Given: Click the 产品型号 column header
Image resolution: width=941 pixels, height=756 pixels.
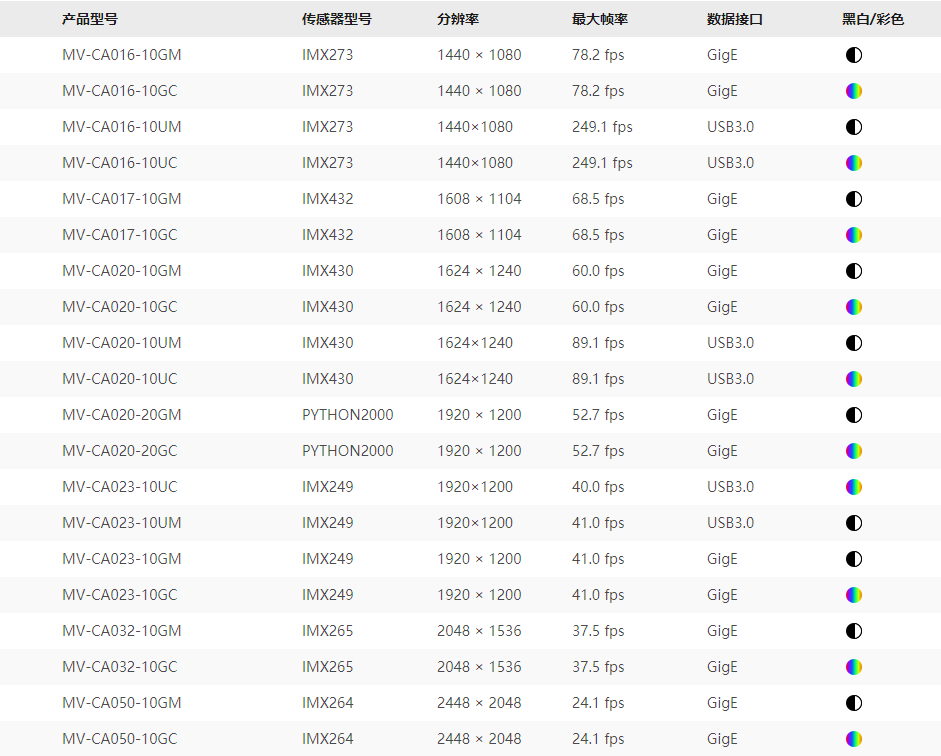Looking at the screenshot, I should coord(90,19).
